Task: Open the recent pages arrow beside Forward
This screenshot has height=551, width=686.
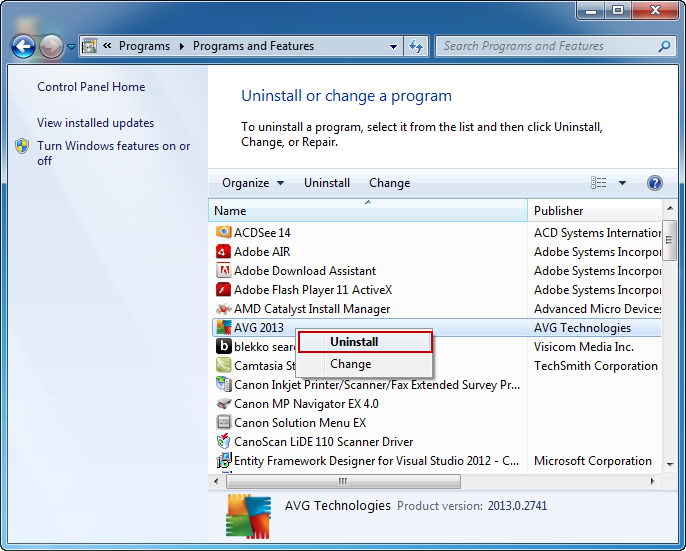Action: pyautogui.click(x=71, y=46)
